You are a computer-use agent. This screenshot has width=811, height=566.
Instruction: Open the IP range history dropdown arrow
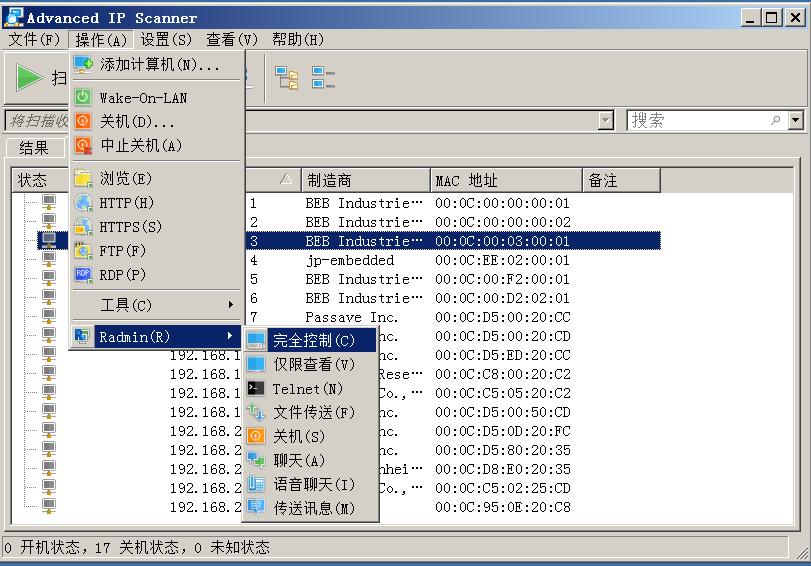coord(605,121)
